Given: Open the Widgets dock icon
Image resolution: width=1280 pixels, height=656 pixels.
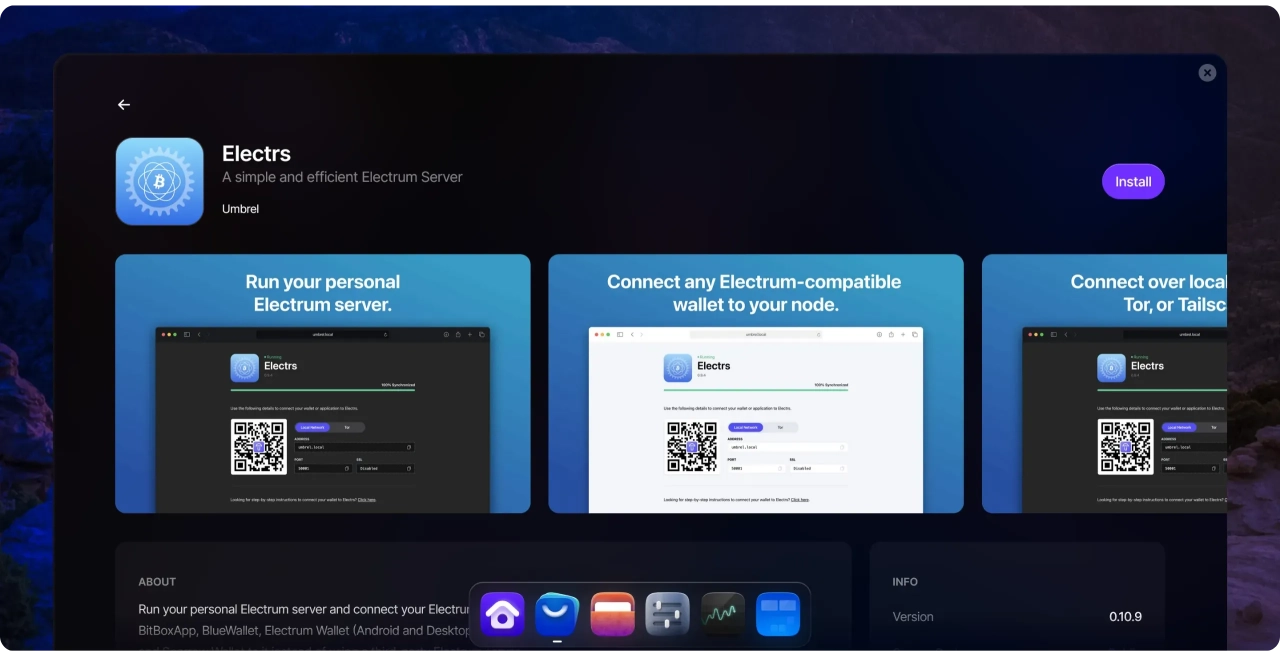Looking at the screenshot, I should pyautogui.click(x=777, y=615).
